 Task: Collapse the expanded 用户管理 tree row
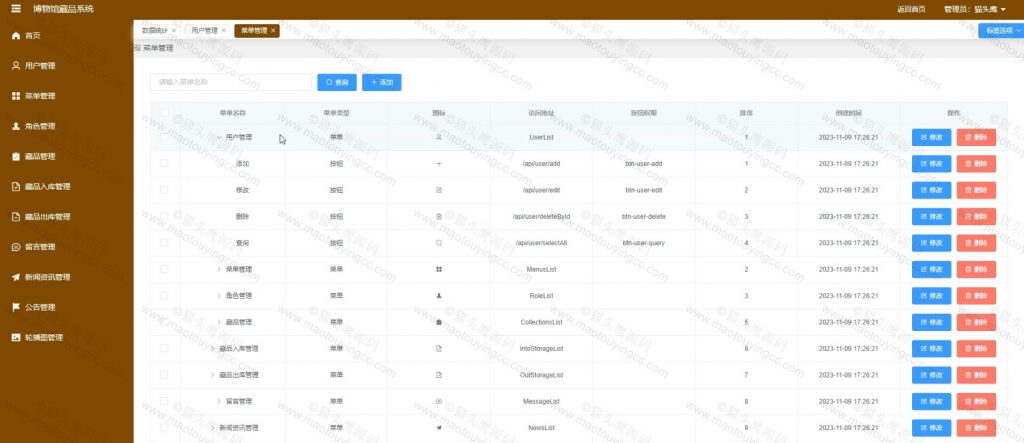(x=219, y=137)
